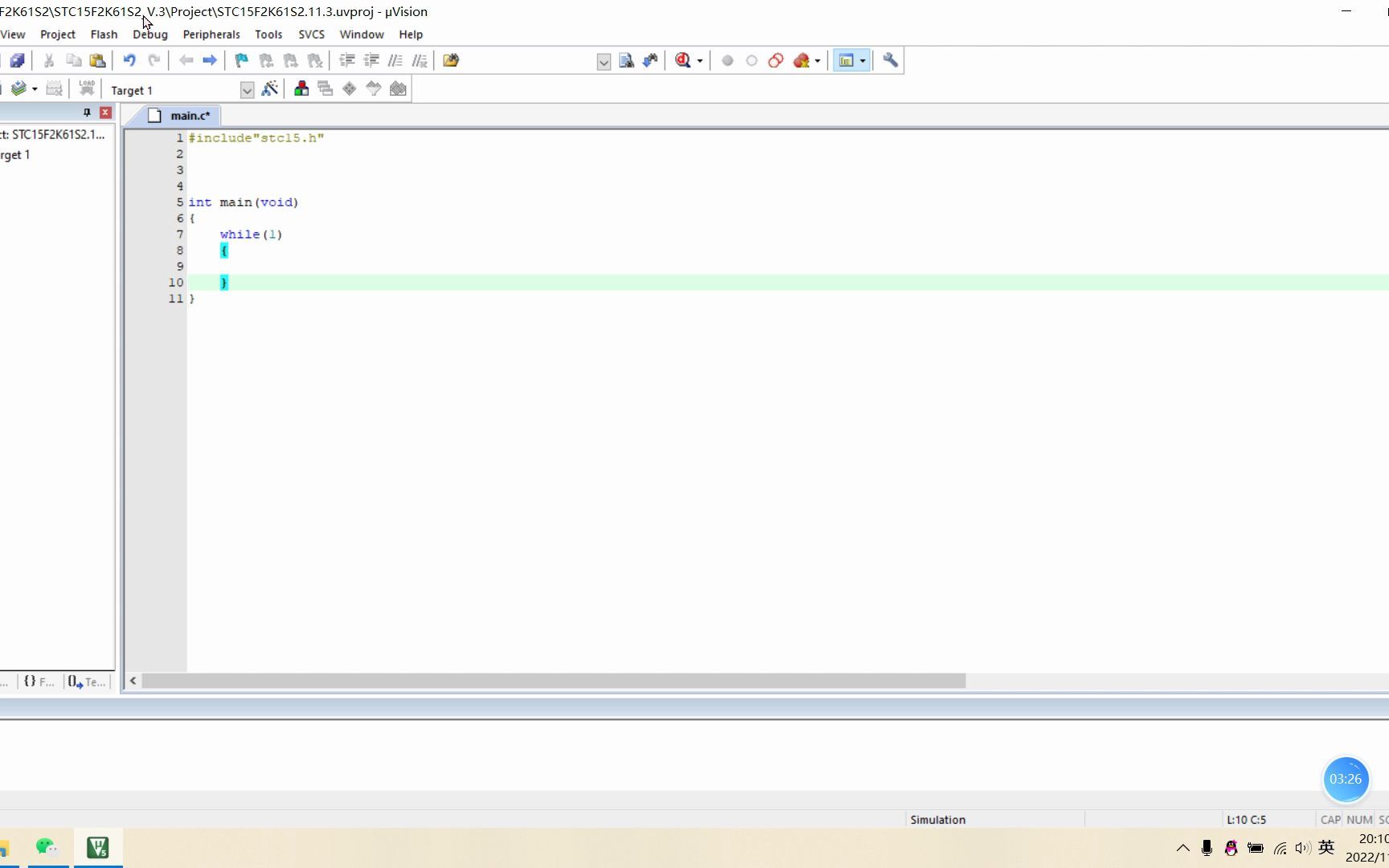Click the Download LOAD icon
Viewport: 1389px width, 868px height.
click(x=87, y=88)
